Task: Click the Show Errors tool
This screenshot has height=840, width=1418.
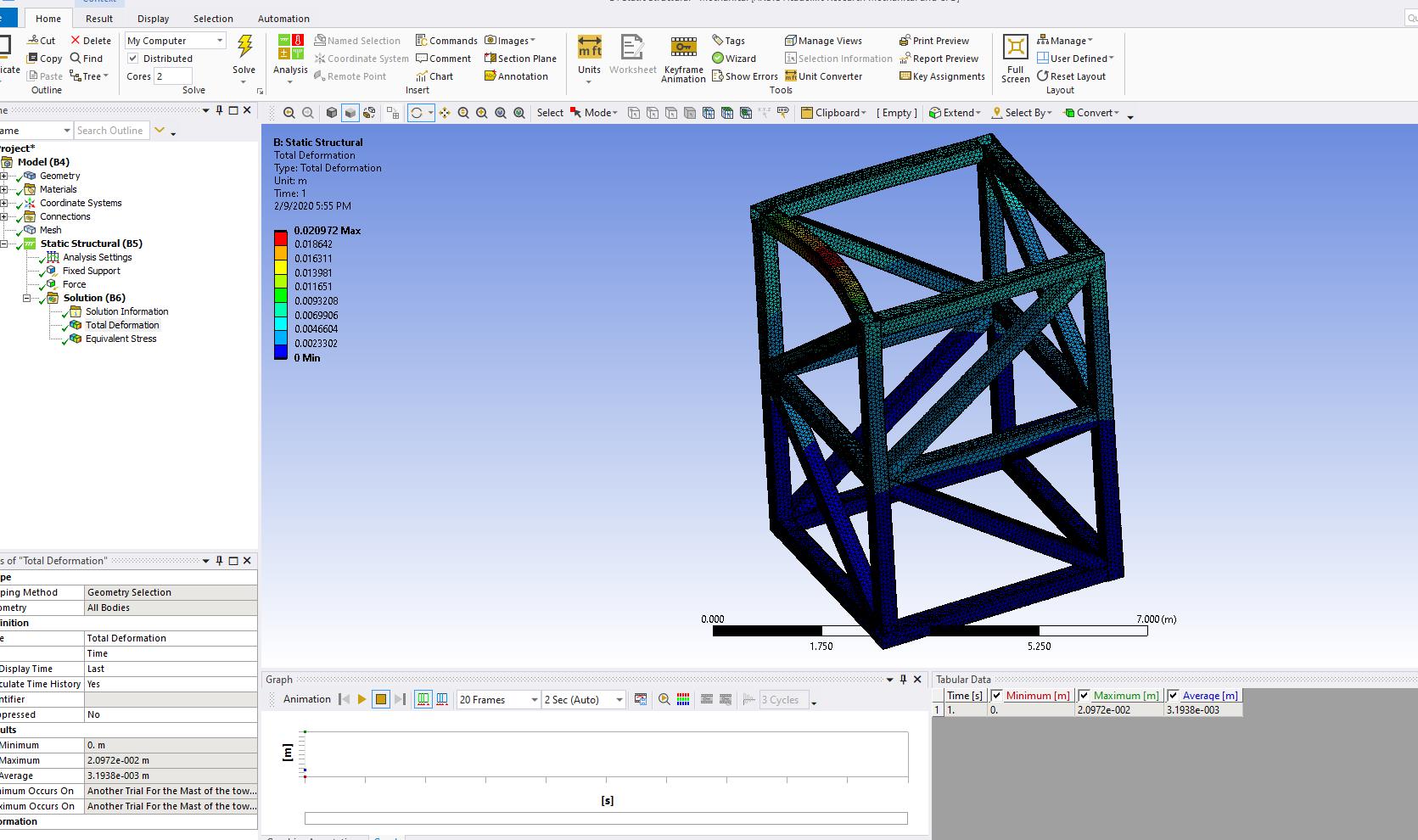Action: click(745, 76)
